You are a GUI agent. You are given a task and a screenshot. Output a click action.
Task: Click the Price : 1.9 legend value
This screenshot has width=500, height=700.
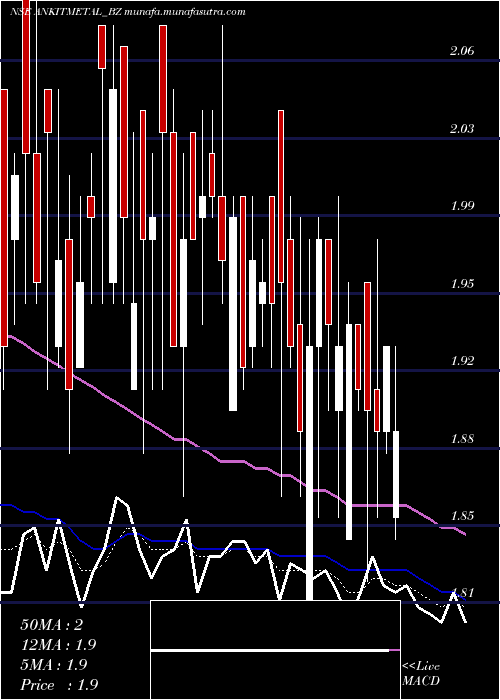pyautogui.click(x=59, y=685)
